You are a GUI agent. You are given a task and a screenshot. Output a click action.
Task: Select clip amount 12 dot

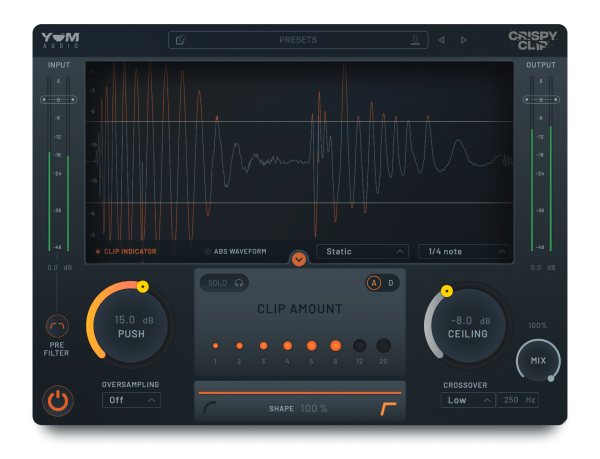coord(359,346)
